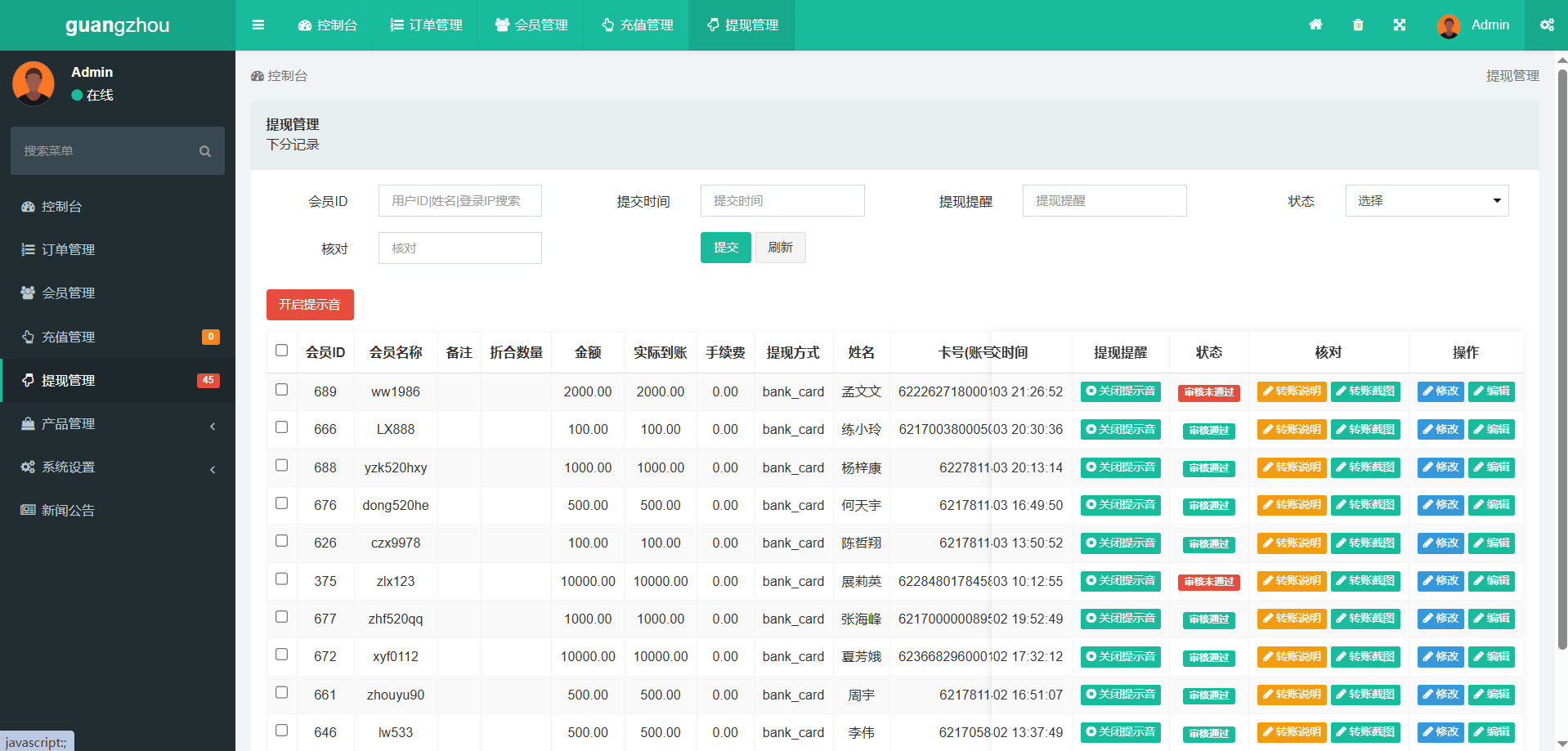The width and height of the screenshot is (1568, 751).
Task: Switch to 控制台 top navigation tab
Action: coord(328,25)
